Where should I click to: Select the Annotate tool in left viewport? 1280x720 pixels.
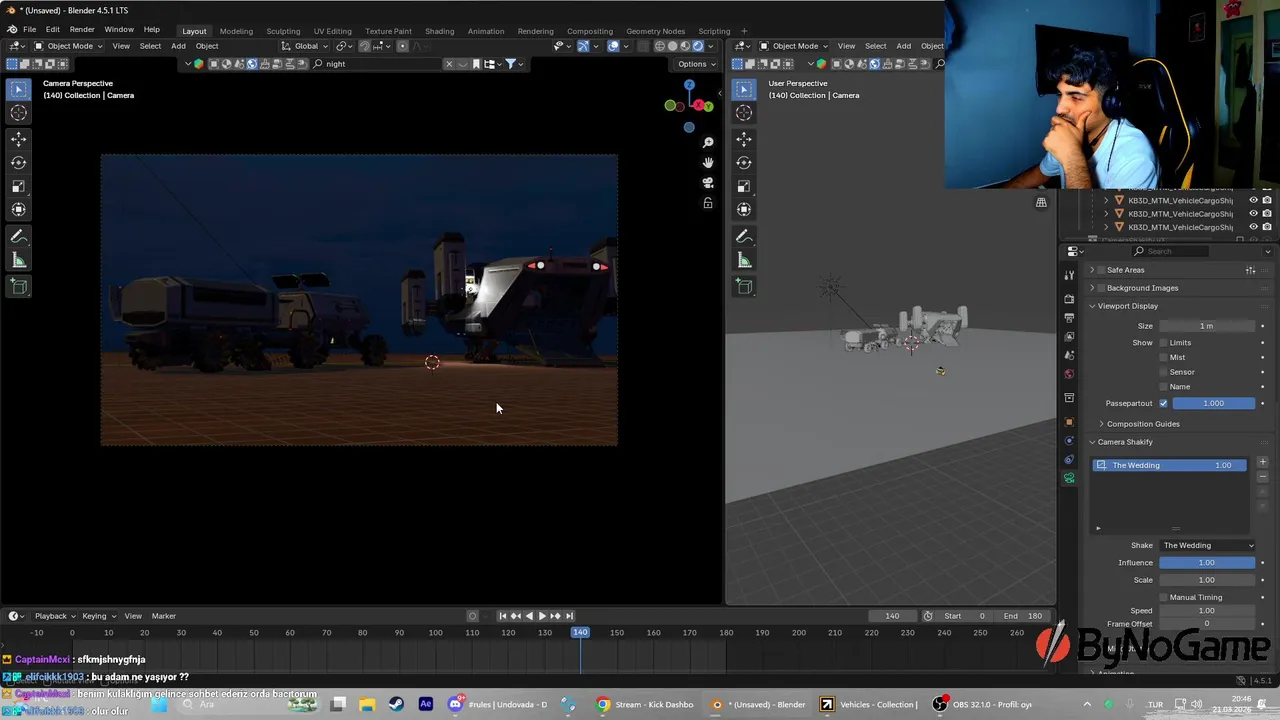tap(18, 237)
